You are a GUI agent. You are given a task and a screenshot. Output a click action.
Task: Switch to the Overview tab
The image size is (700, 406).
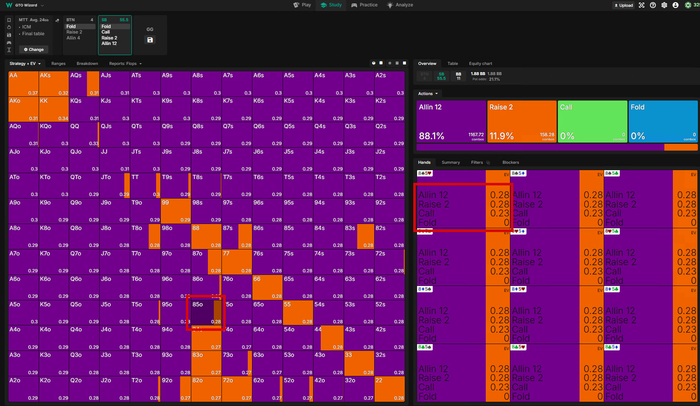[427, 63]
